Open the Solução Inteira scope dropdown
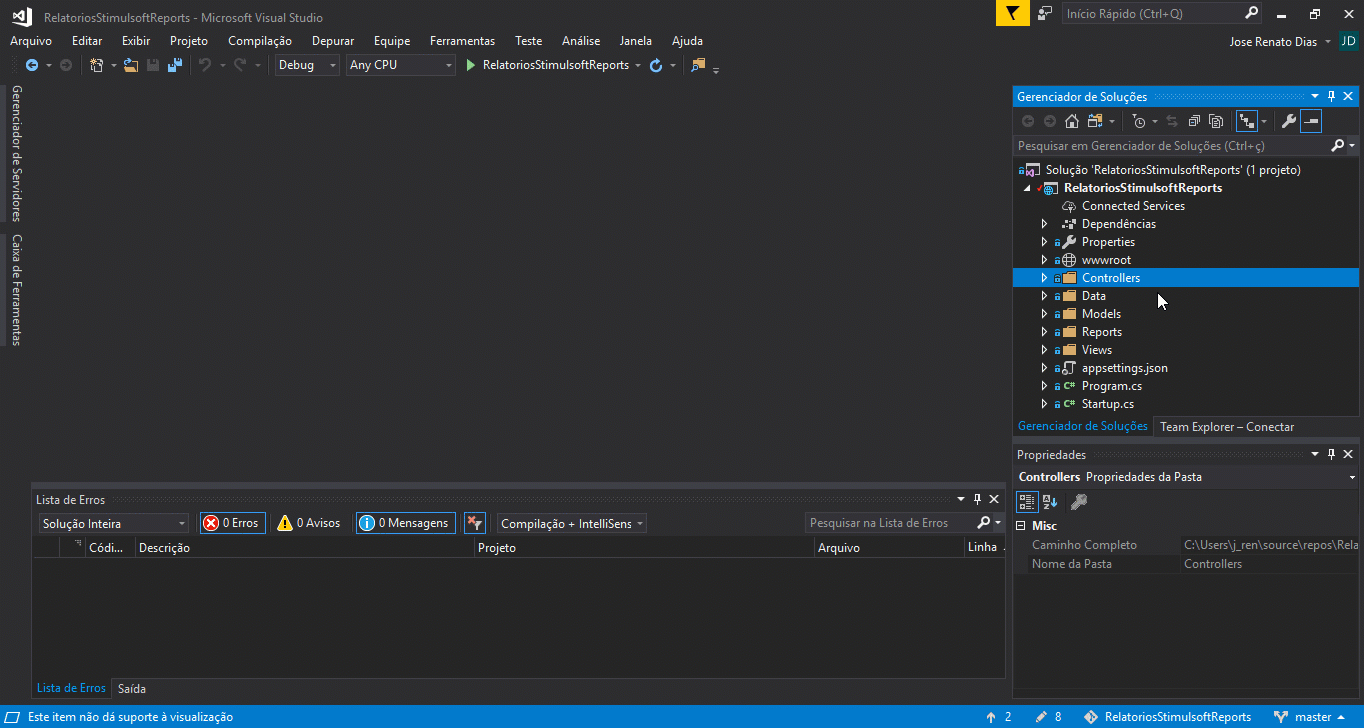The width and height of the screenshot is (1364, 728). pos(113,523)
